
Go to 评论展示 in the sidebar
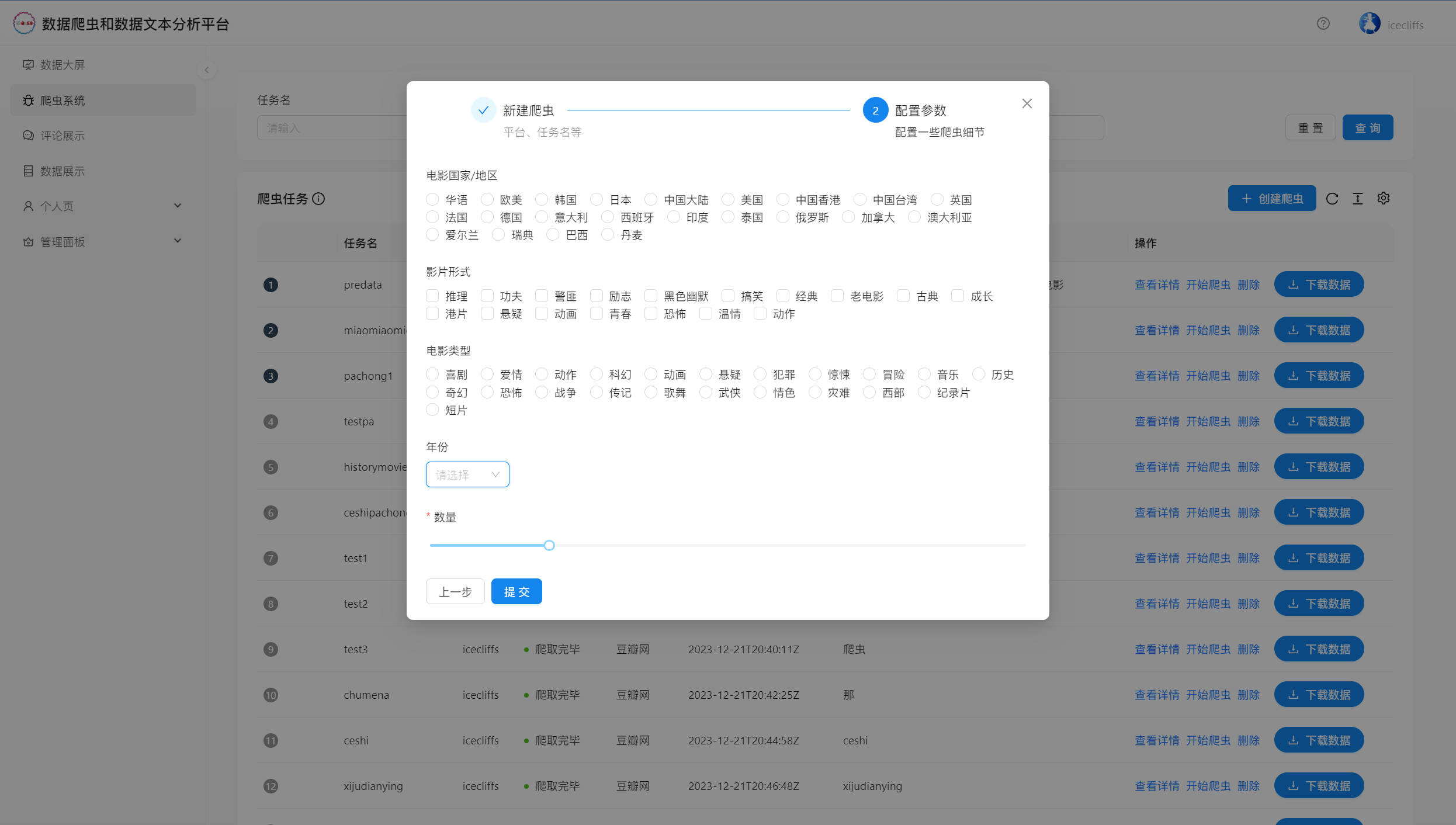(63, 136)
